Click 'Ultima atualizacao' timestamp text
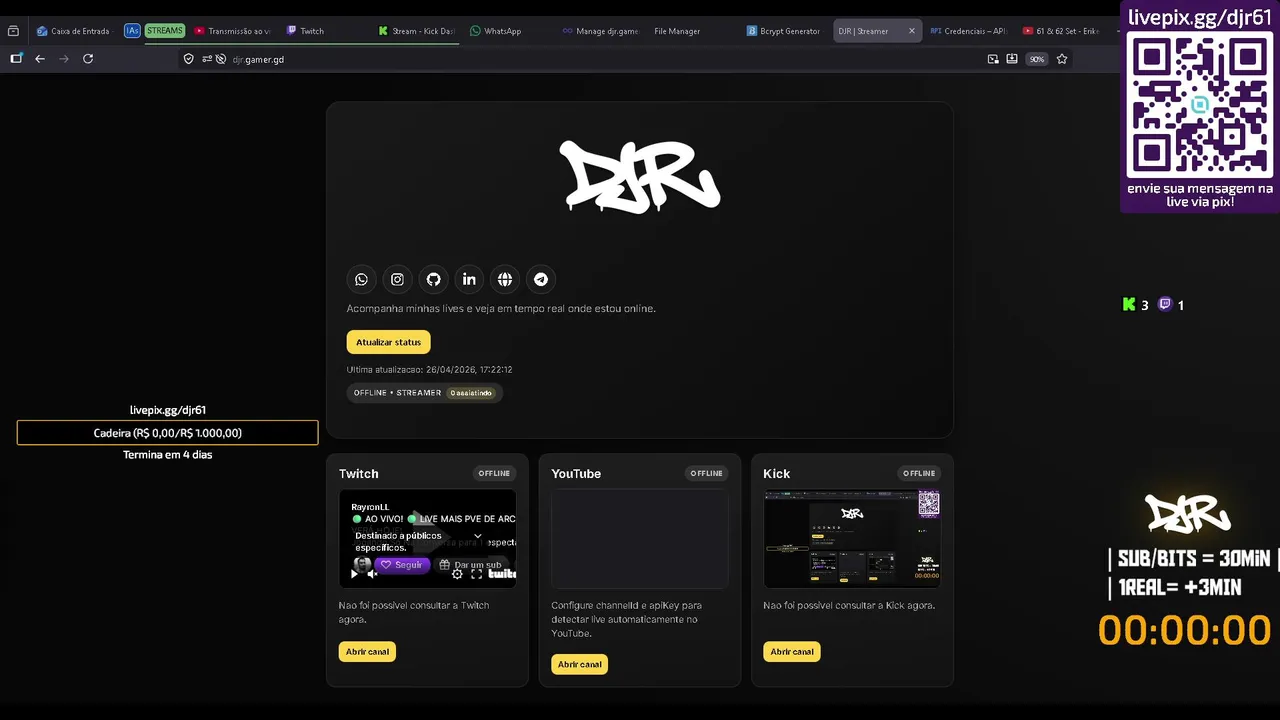1280x720 pixels. 430,370
